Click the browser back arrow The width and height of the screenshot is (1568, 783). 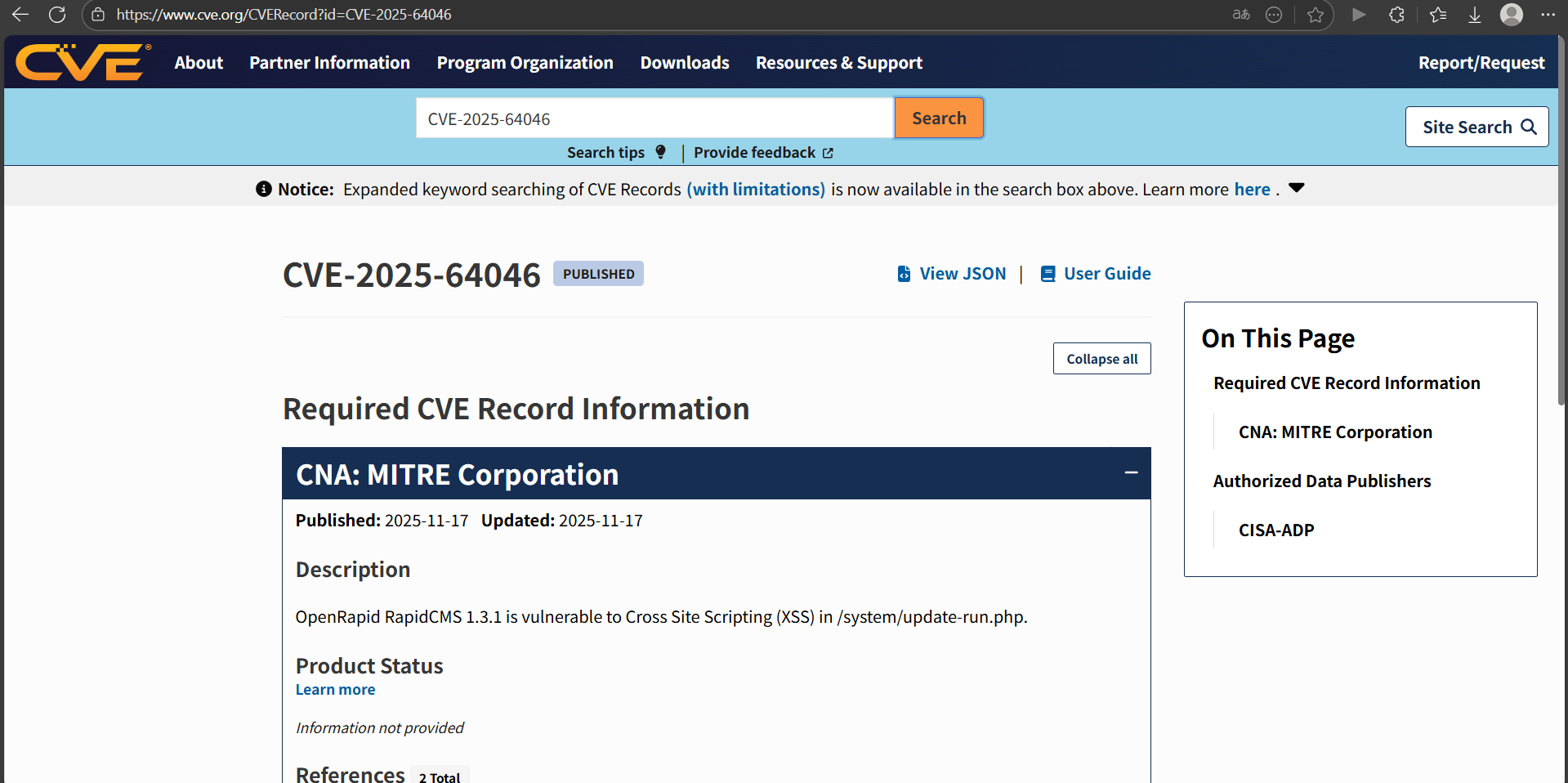[x=20, y=15]
